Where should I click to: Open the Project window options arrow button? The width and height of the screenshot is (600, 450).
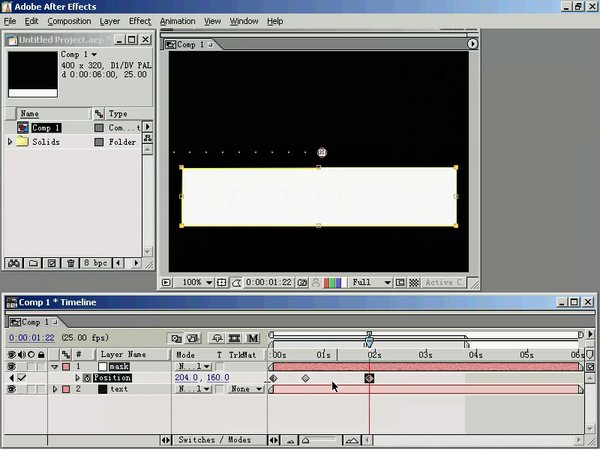(x=148, y=126)
